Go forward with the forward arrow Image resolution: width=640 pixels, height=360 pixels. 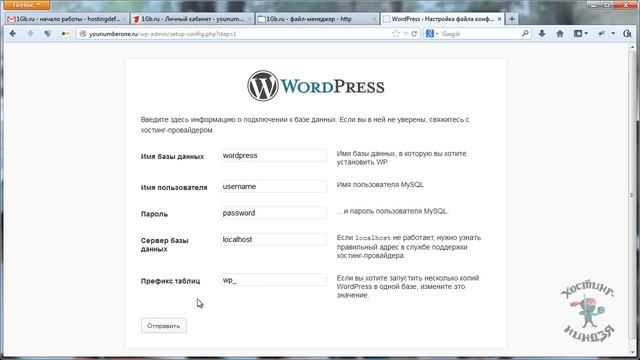click(30, 34)
